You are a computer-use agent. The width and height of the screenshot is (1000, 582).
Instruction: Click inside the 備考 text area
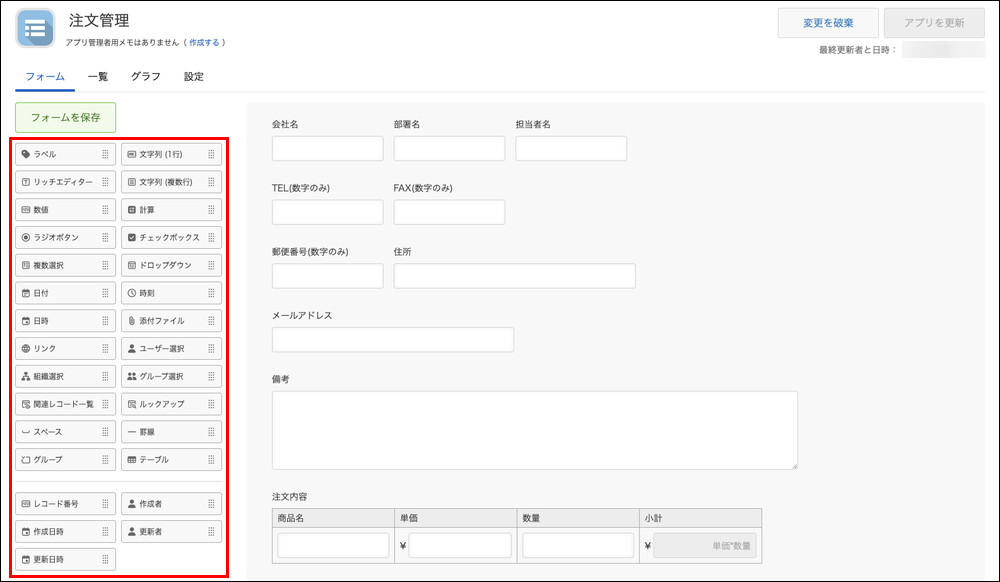[535, 430]
